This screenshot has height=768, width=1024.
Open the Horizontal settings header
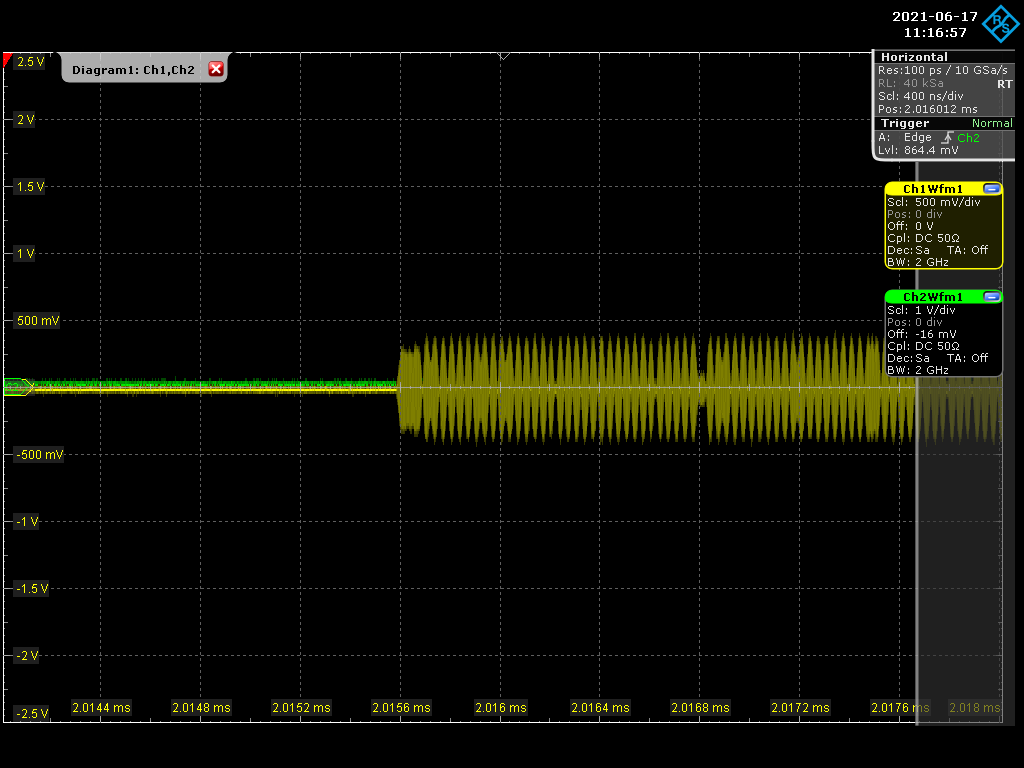click(914, 57)
